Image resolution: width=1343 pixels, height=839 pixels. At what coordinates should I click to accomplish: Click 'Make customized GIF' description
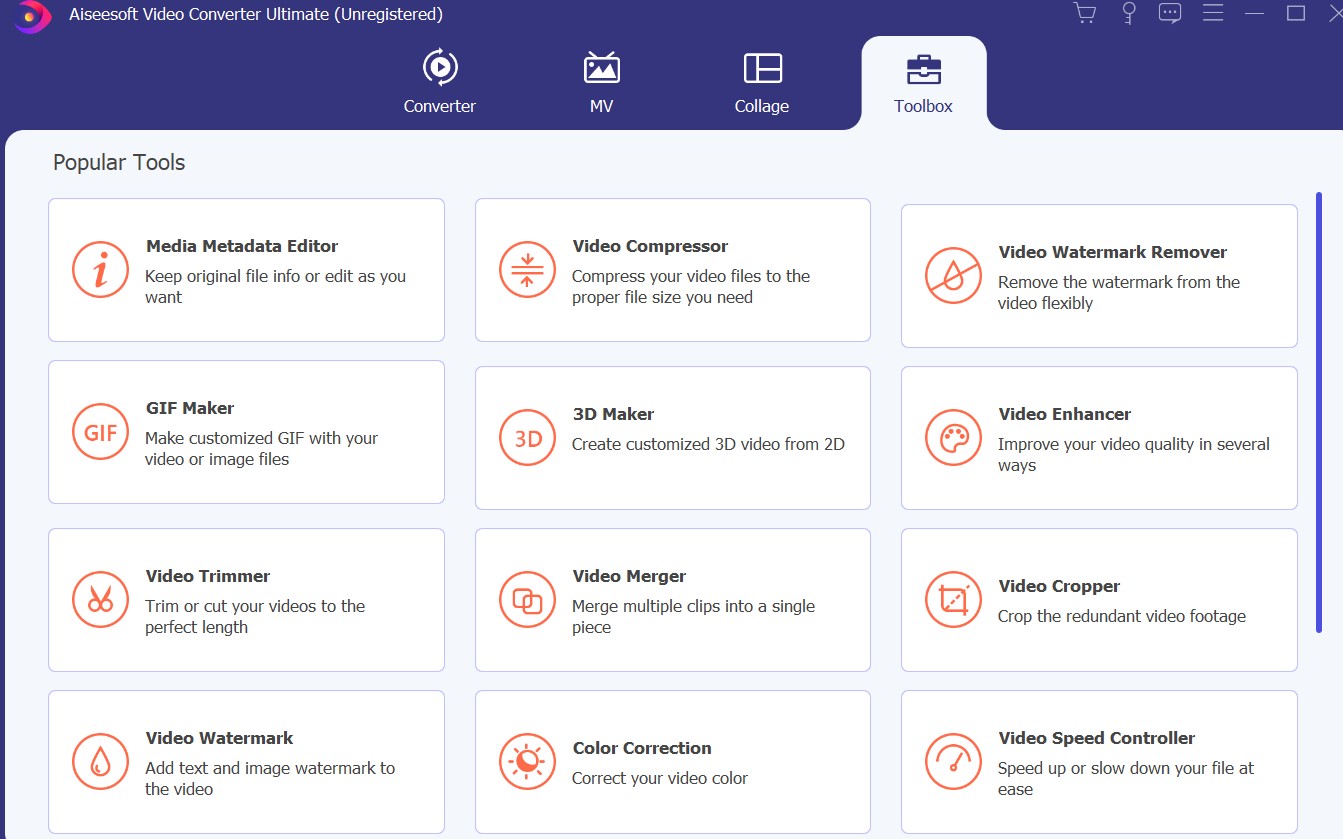pos(262,449)
